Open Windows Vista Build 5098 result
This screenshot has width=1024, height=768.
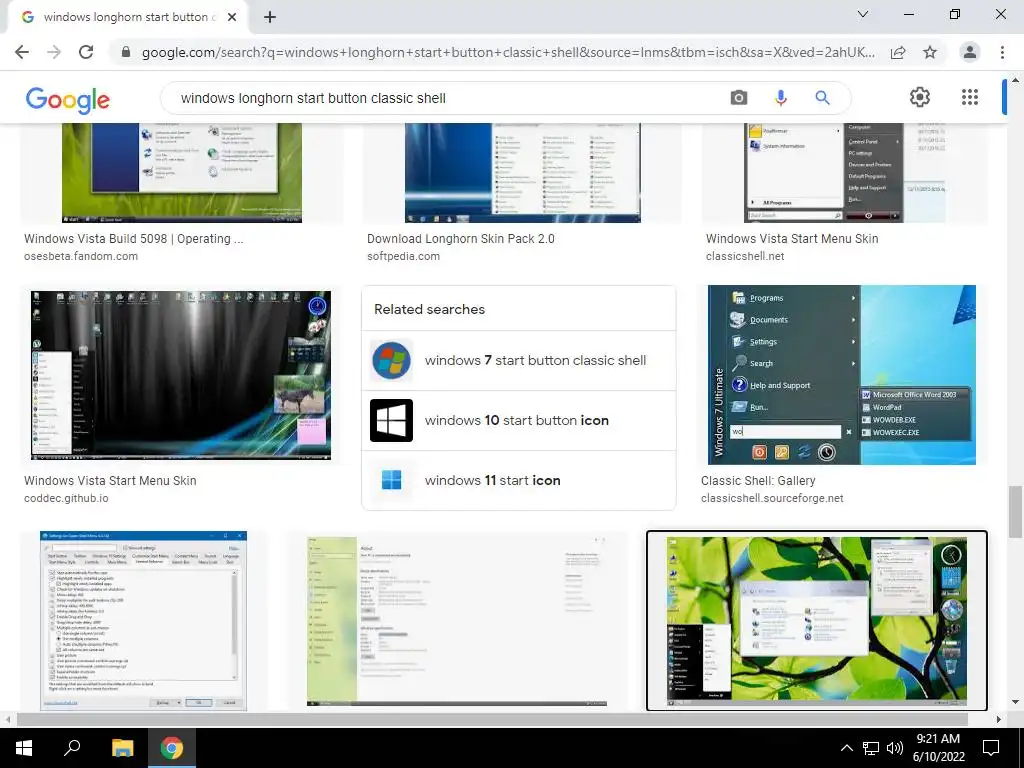click(x=134, y=238)
